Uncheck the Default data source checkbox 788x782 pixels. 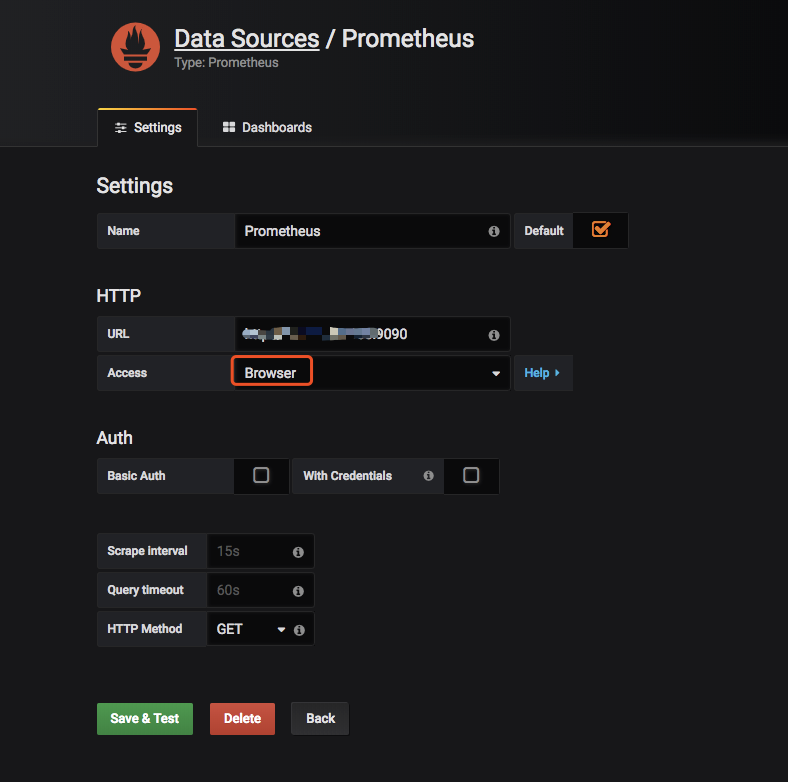(601, 230)
